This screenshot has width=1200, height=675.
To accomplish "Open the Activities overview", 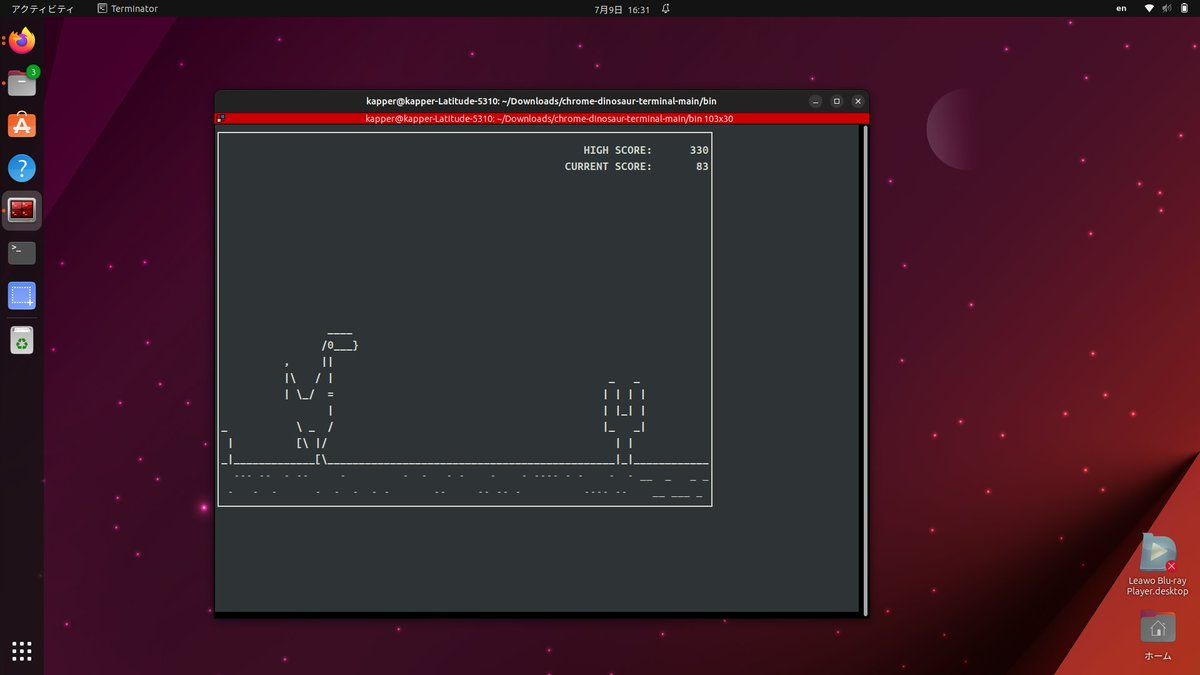I will (x=43, y=8).
